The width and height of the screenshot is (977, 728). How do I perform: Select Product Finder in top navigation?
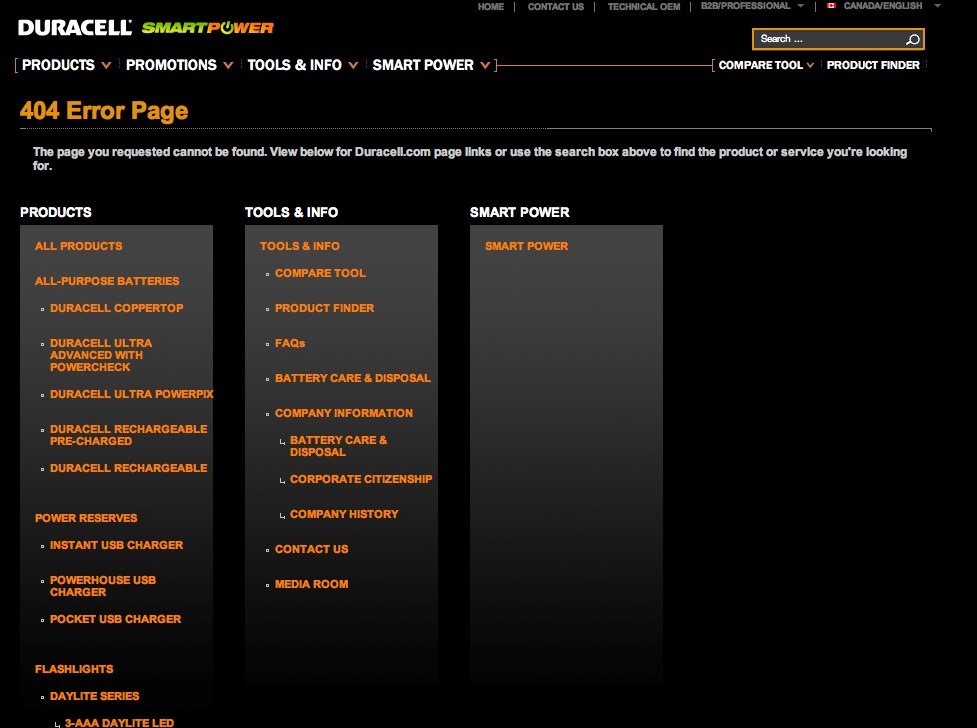(873, 65)
